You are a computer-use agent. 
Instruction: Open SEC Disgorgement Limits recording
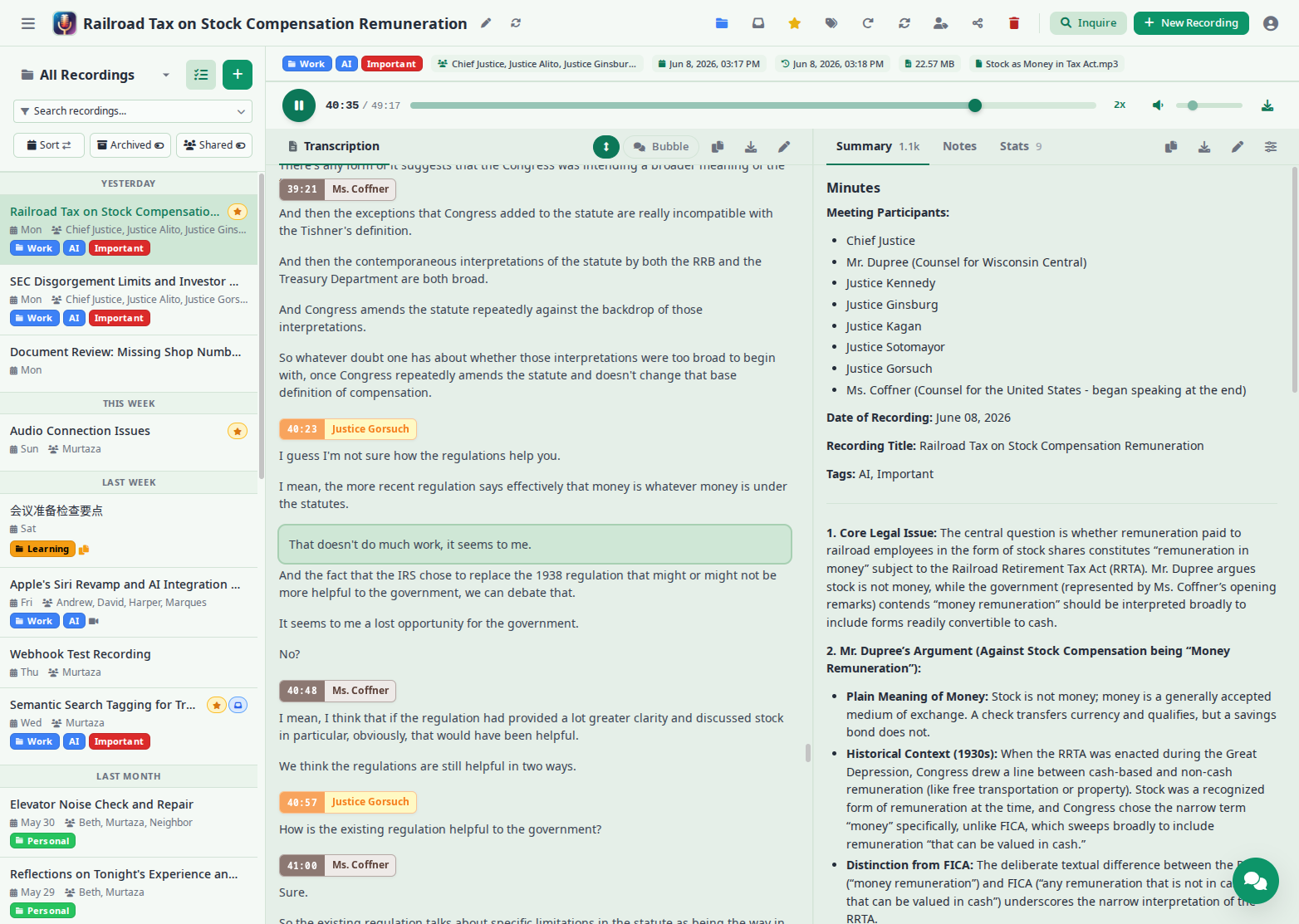click(x=129, y=300)
